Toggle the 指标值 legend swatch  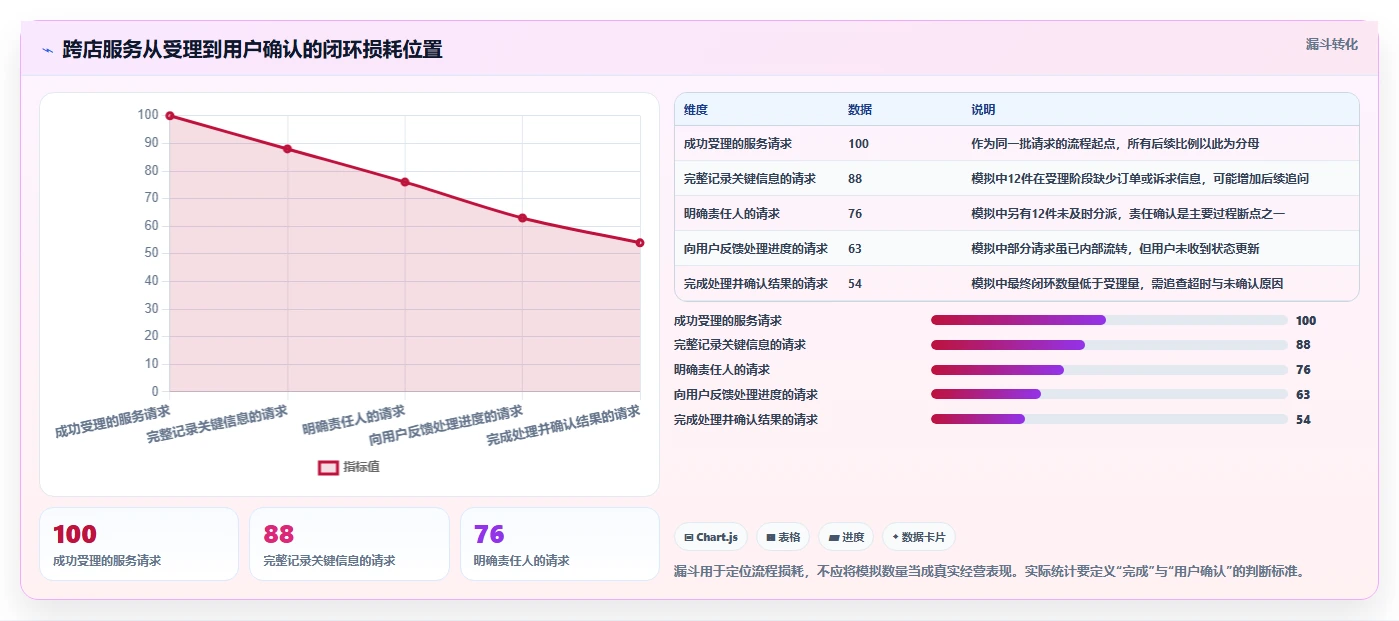coord(328,467)
